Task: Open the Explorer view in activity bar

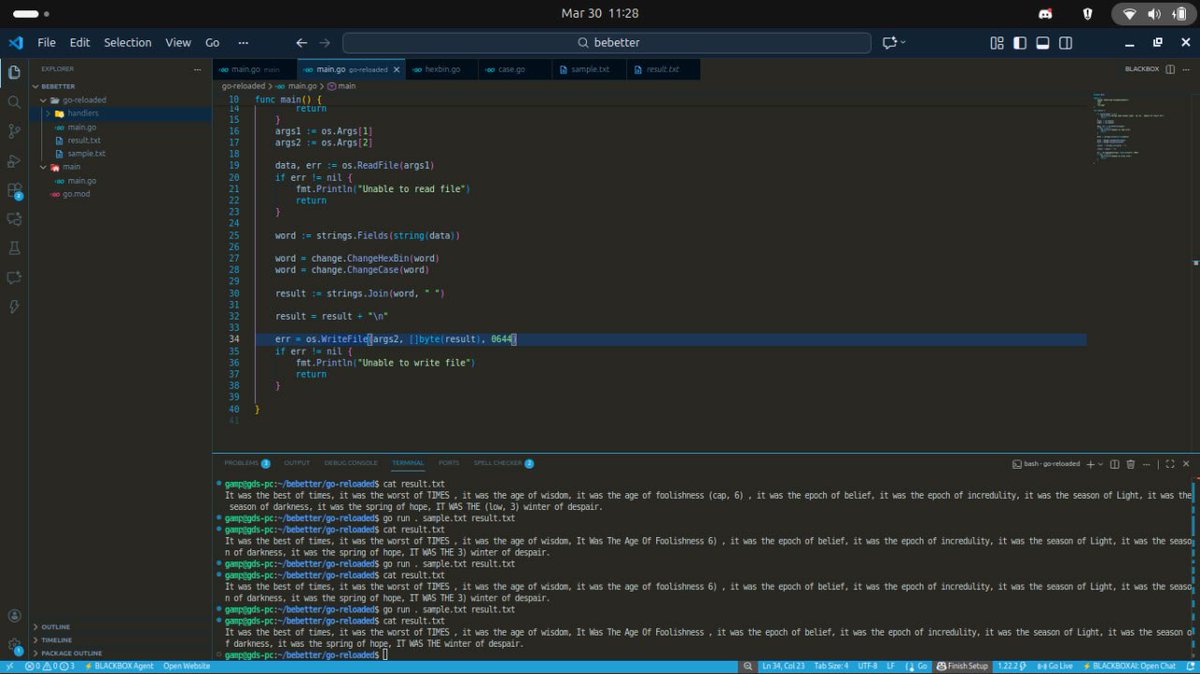Action: coord(14,72)
